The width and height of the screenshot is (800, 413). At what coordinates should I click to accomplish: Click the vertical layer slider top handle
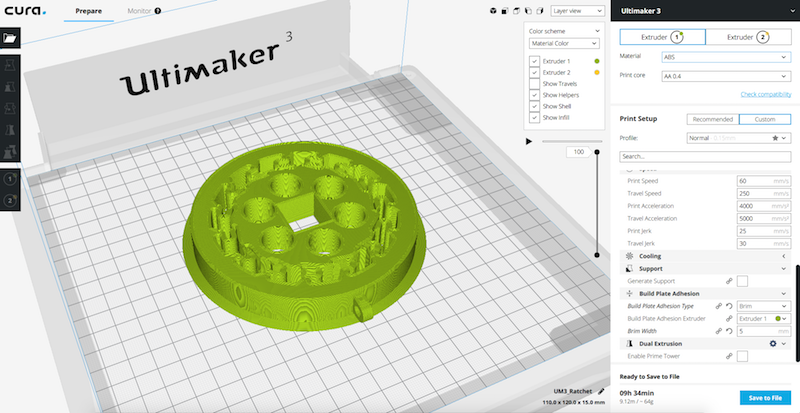click(597, 152)
